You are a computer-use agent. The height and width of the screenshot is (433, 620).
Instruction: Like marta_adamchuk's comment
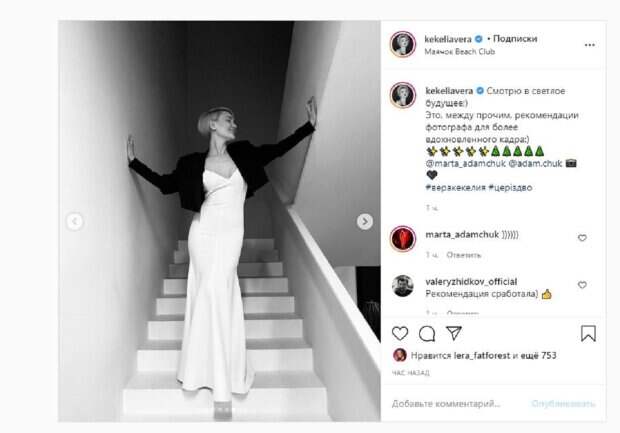tap(582, 238)
